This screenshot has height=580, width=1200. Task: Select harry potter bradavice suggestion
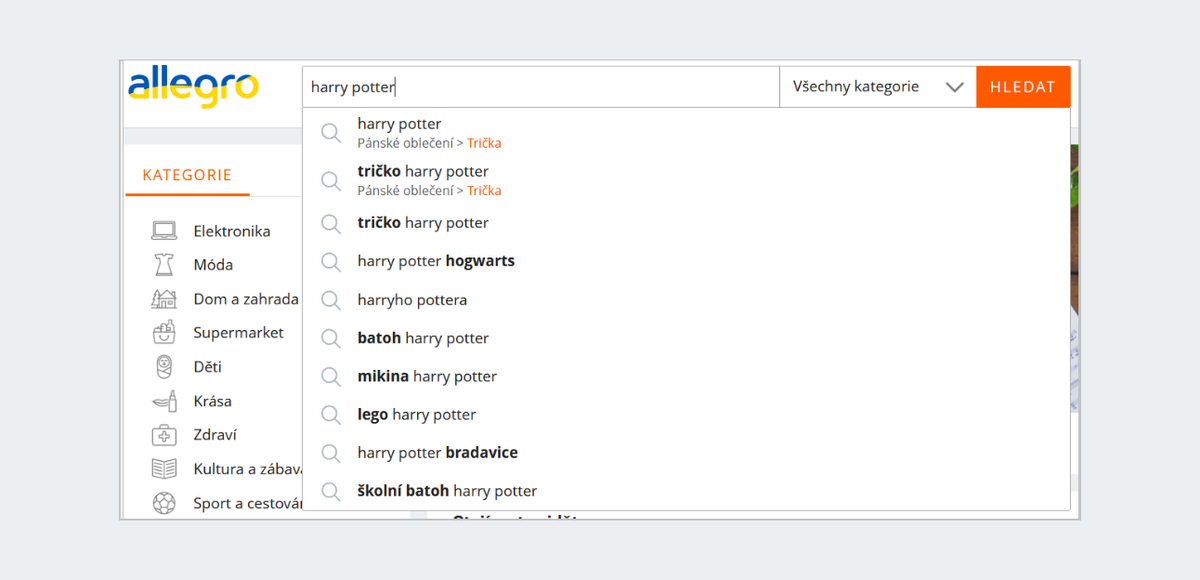686,453
